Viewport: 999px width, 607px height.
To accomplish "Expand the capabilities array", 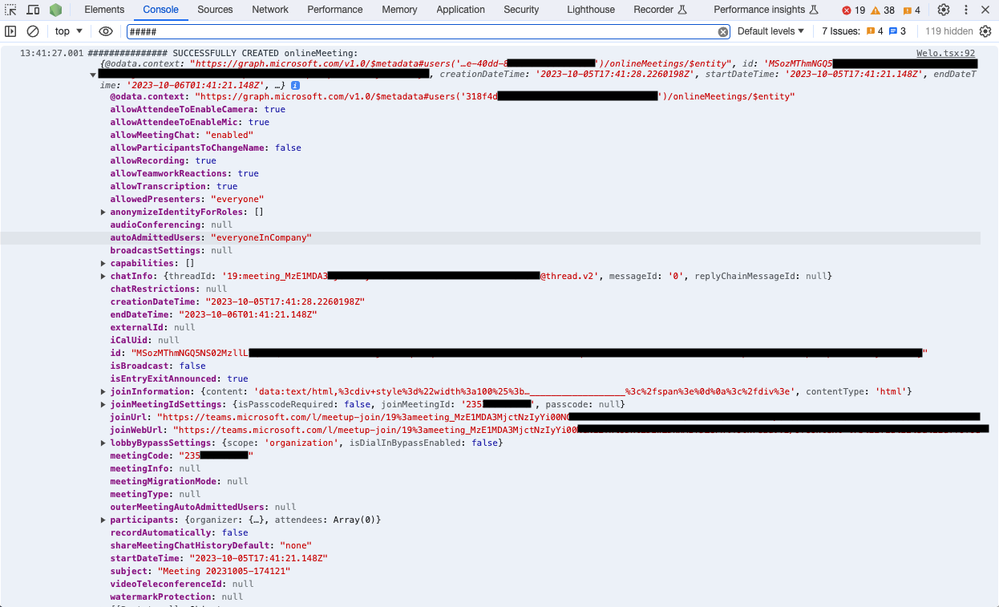I will coord(103,263).
